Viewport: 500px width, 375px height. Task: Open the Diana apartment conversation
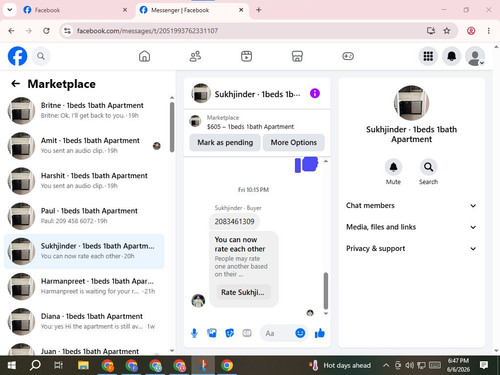(x=84, y=321)
